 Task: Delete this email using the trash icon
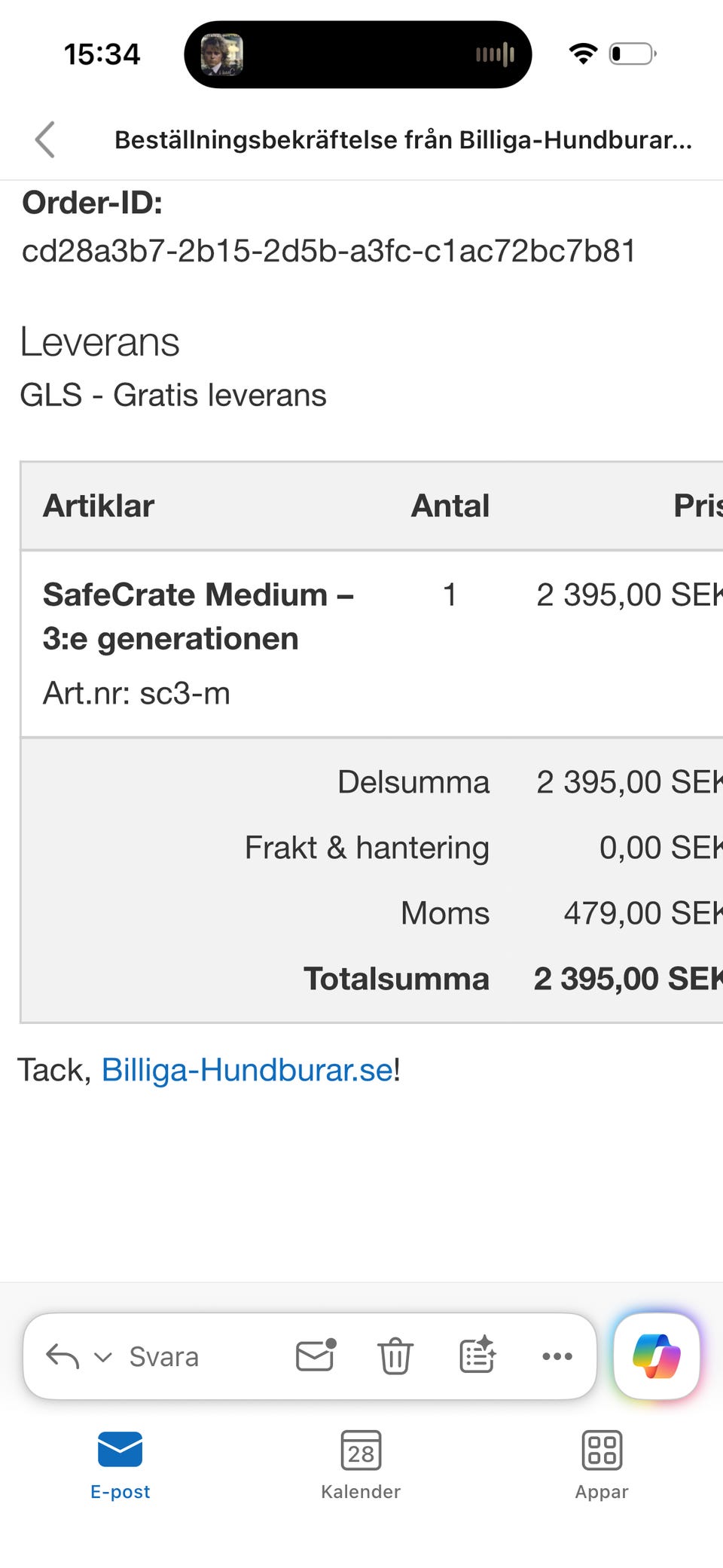pos(395,1356)
